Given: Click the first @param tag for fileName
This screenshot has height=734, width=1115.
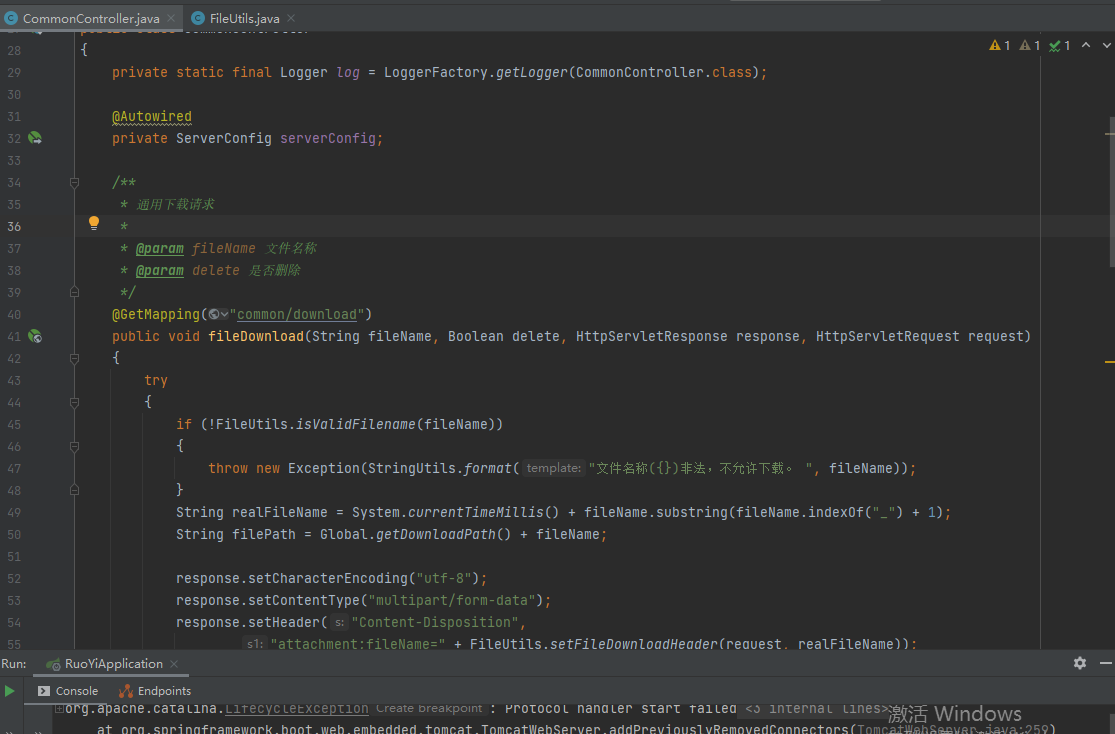Looking at the screenshot, I should (159, 248).
